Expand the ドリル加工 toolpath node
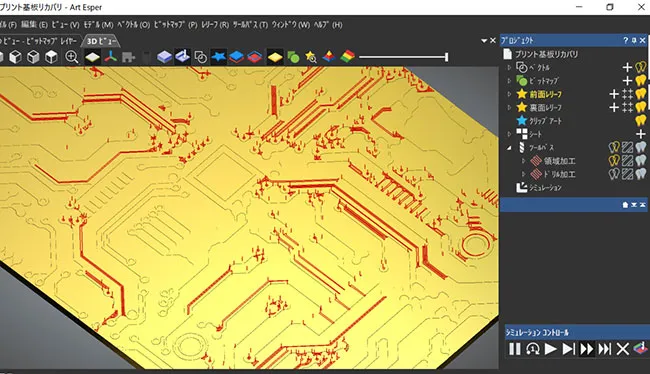 [523, 174]
